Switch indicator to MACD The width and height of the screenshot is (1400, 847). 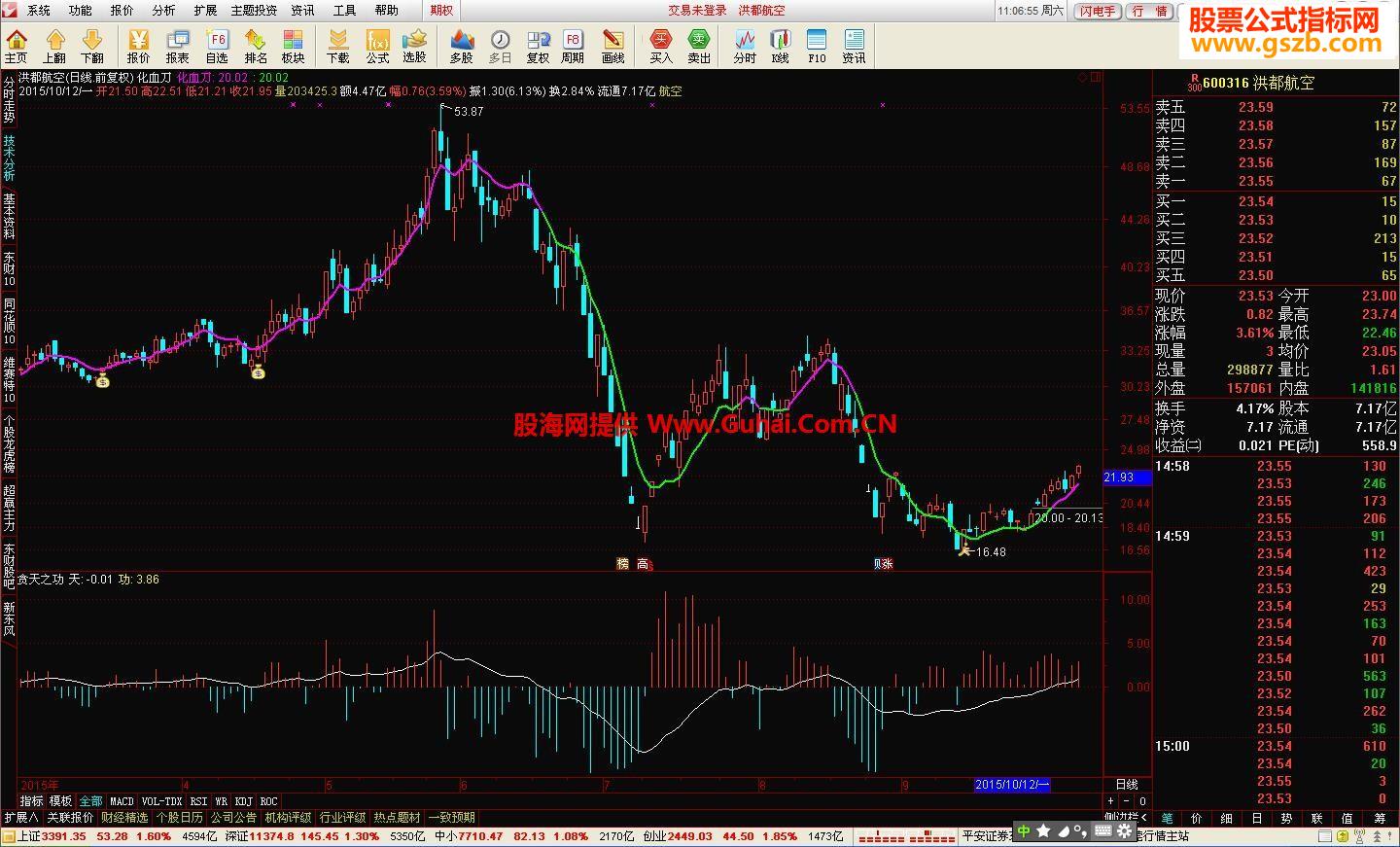(x=122, y=801)
